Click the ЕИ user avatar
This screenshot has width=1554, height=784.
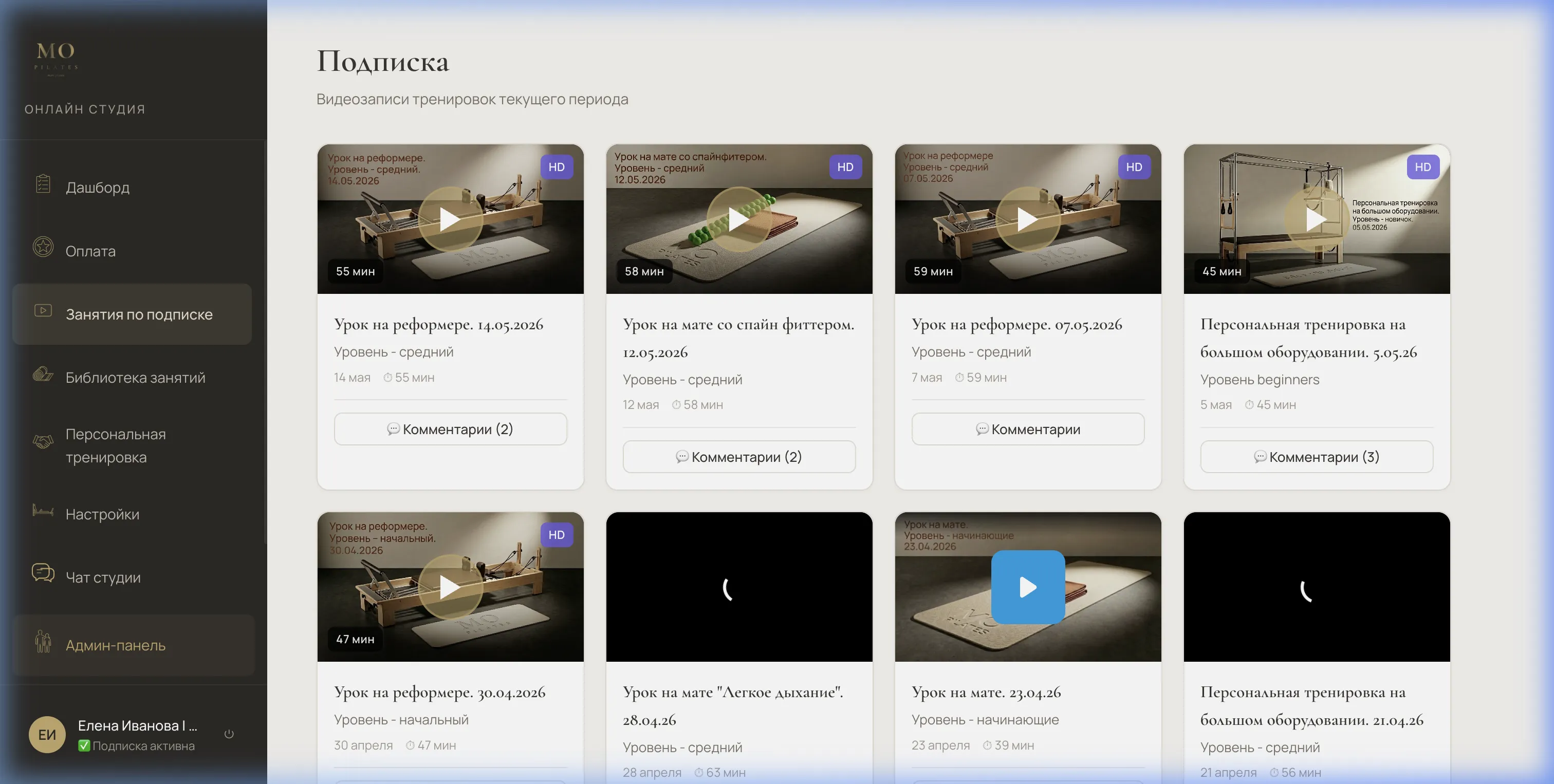[x=47, y=734]
